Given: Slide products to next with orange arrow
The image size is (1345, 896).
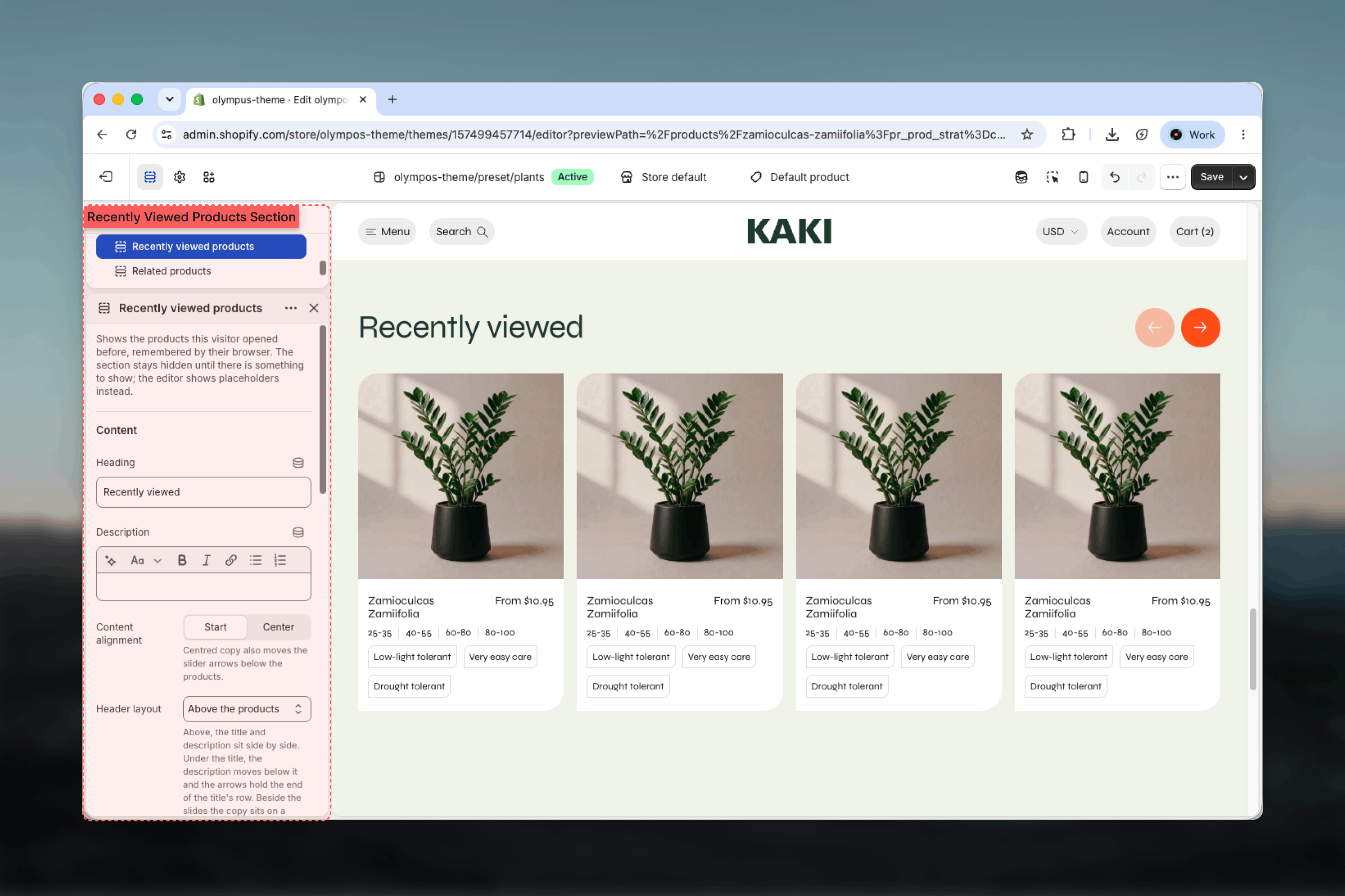Looking at the screenshot, I should pos(1200,327).
